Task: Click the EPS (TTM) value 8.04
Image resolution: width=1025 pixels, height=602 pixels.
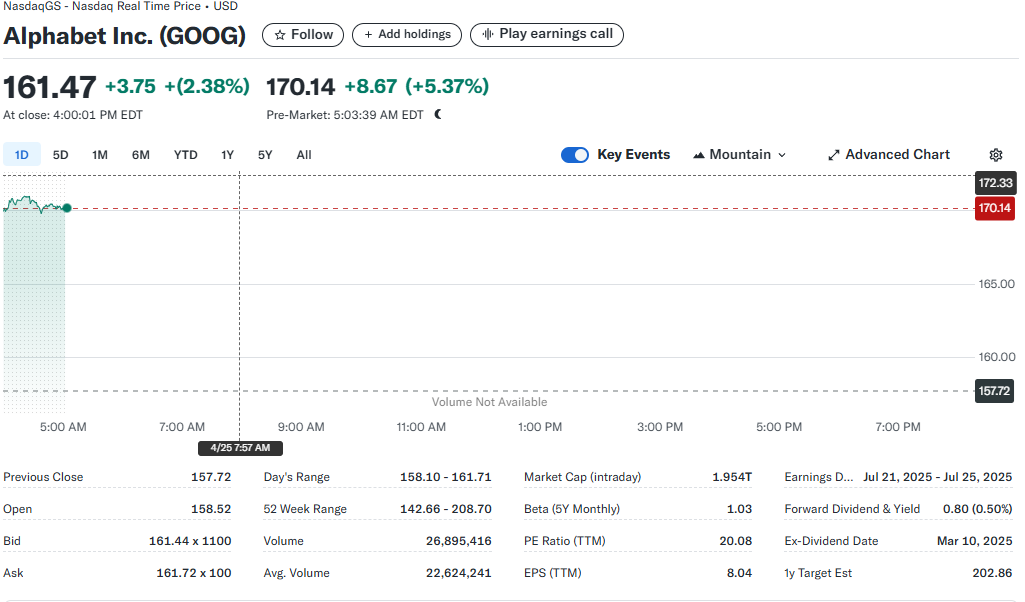Action: [x=739, y=573]
